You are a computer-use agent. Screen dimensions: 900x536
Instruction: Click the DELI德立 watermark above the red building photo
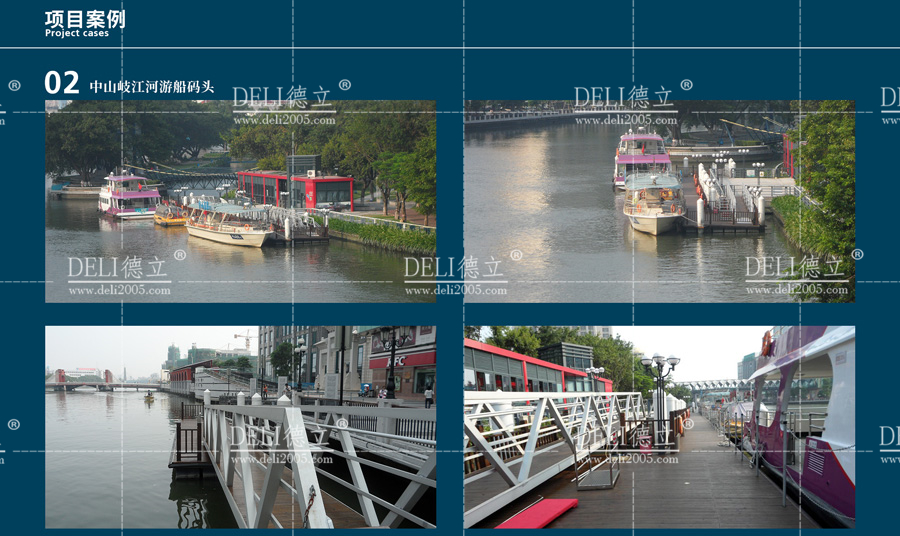click(283, 98)
